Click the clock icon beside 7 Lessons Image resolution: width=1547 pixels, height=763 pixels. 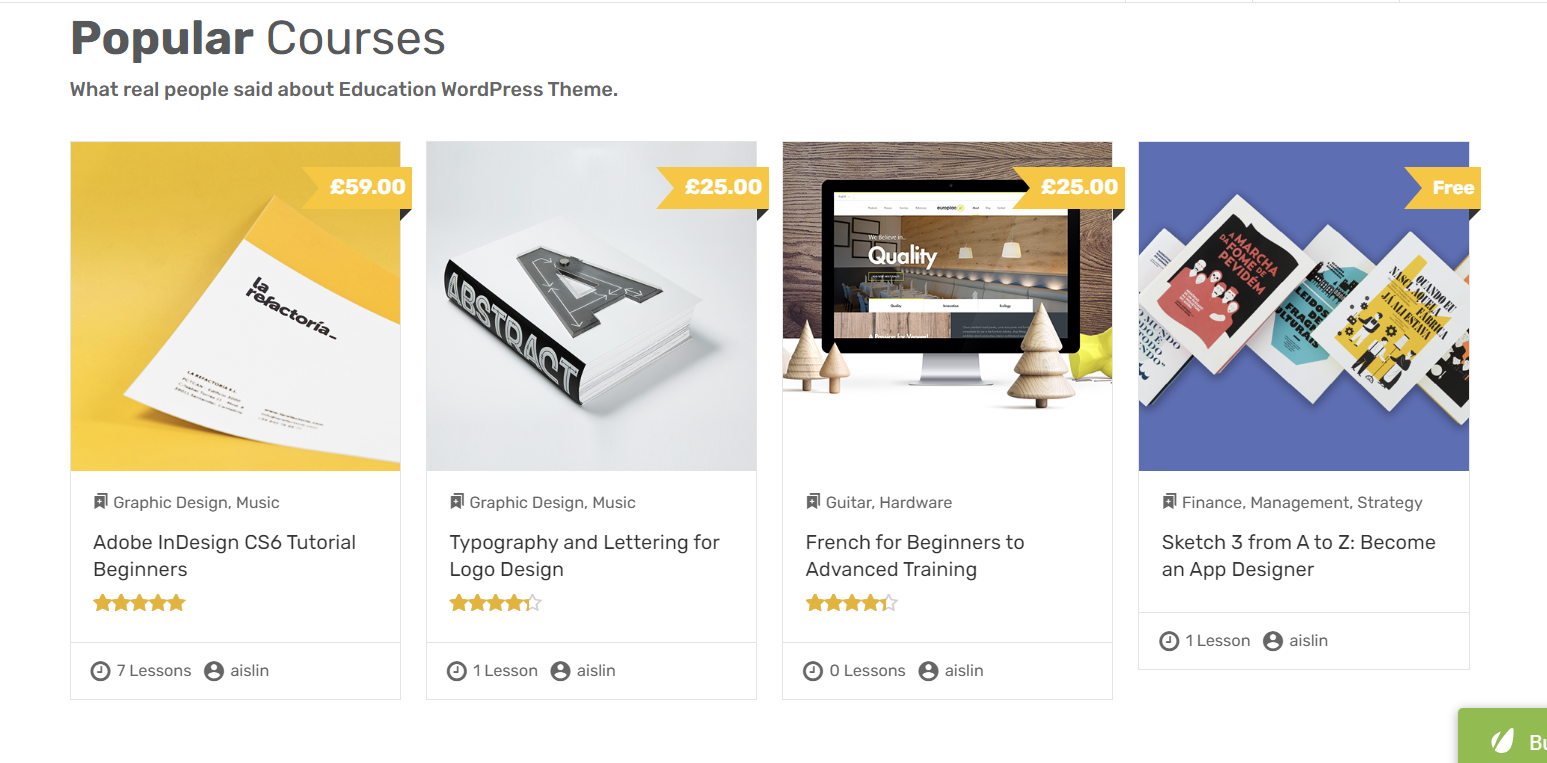point(100,671)
